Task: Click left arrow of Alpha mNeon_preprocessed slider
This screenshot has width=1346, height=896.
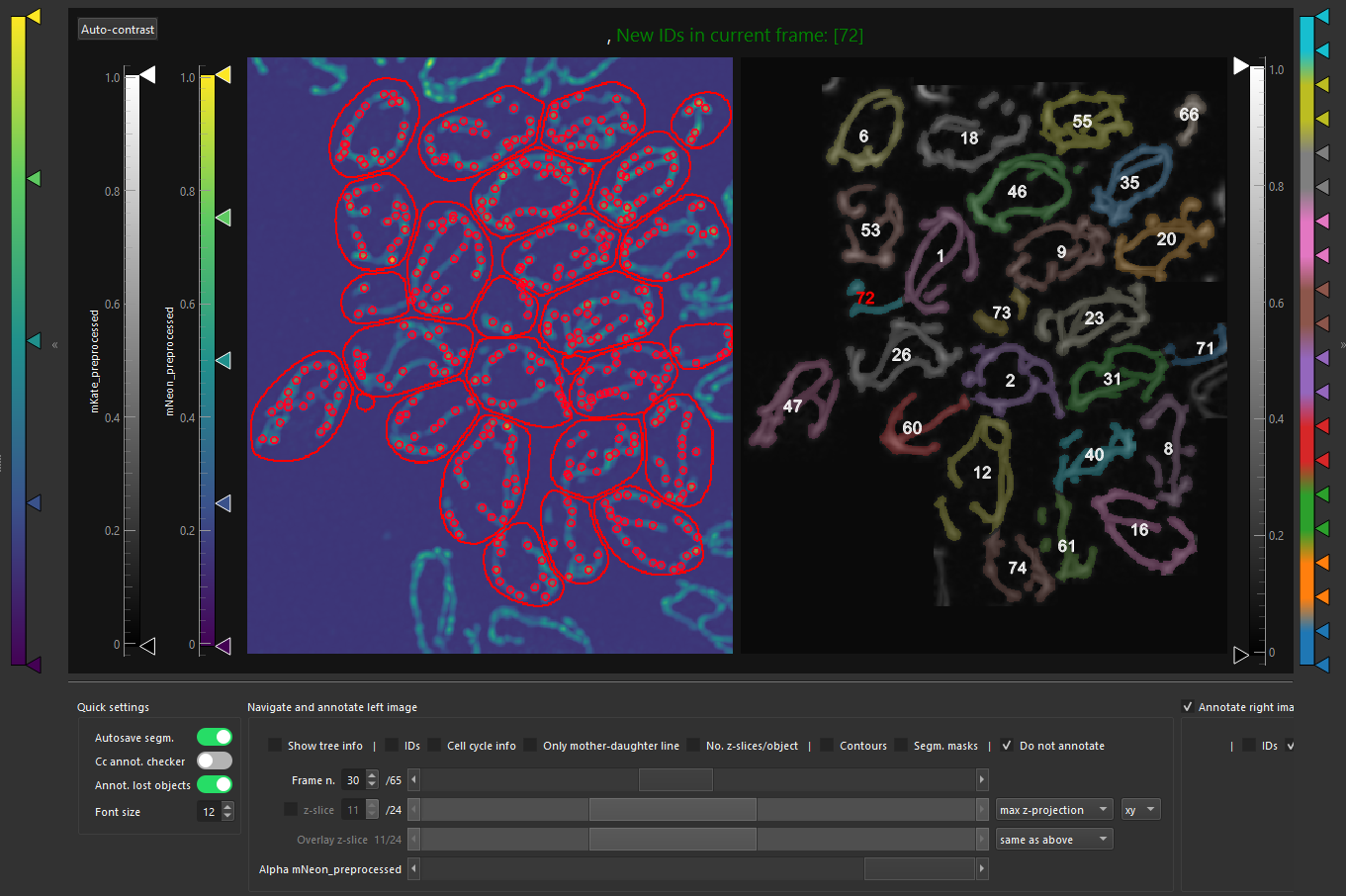Action: [x=413, y=869]
